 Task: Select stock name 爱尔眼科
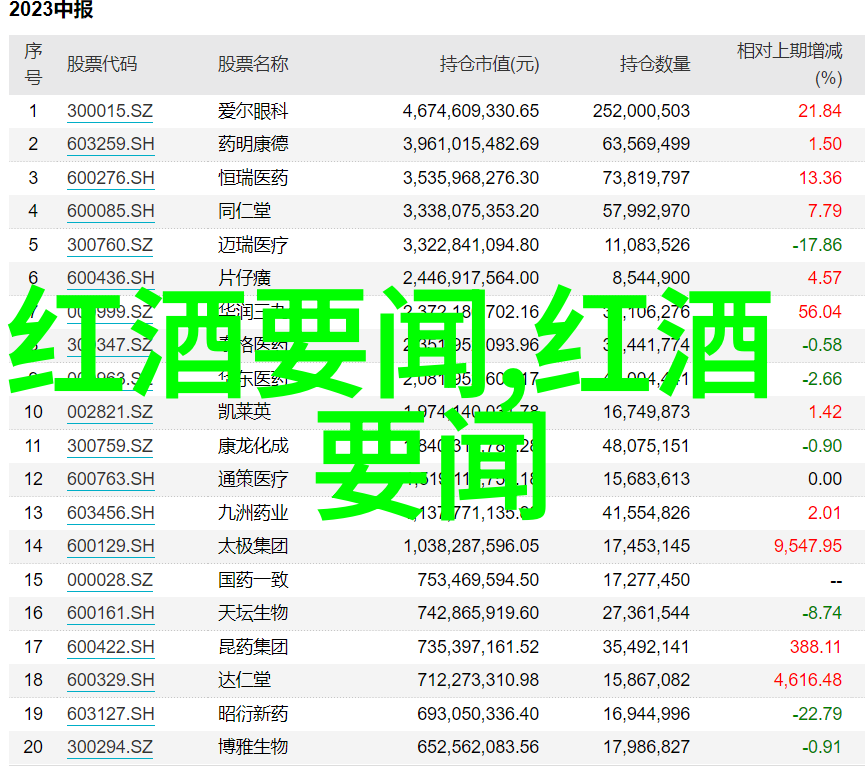point(253,111)
